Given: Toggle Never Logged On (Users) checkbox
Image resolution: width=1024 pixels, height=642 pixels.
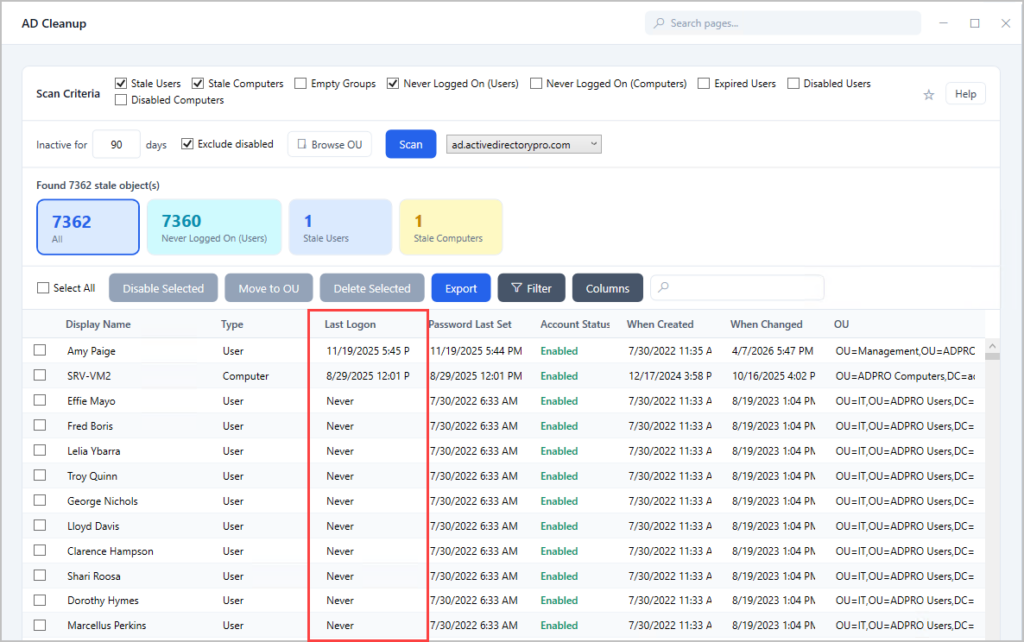Looking at the screenshot, I should (392, 83).
